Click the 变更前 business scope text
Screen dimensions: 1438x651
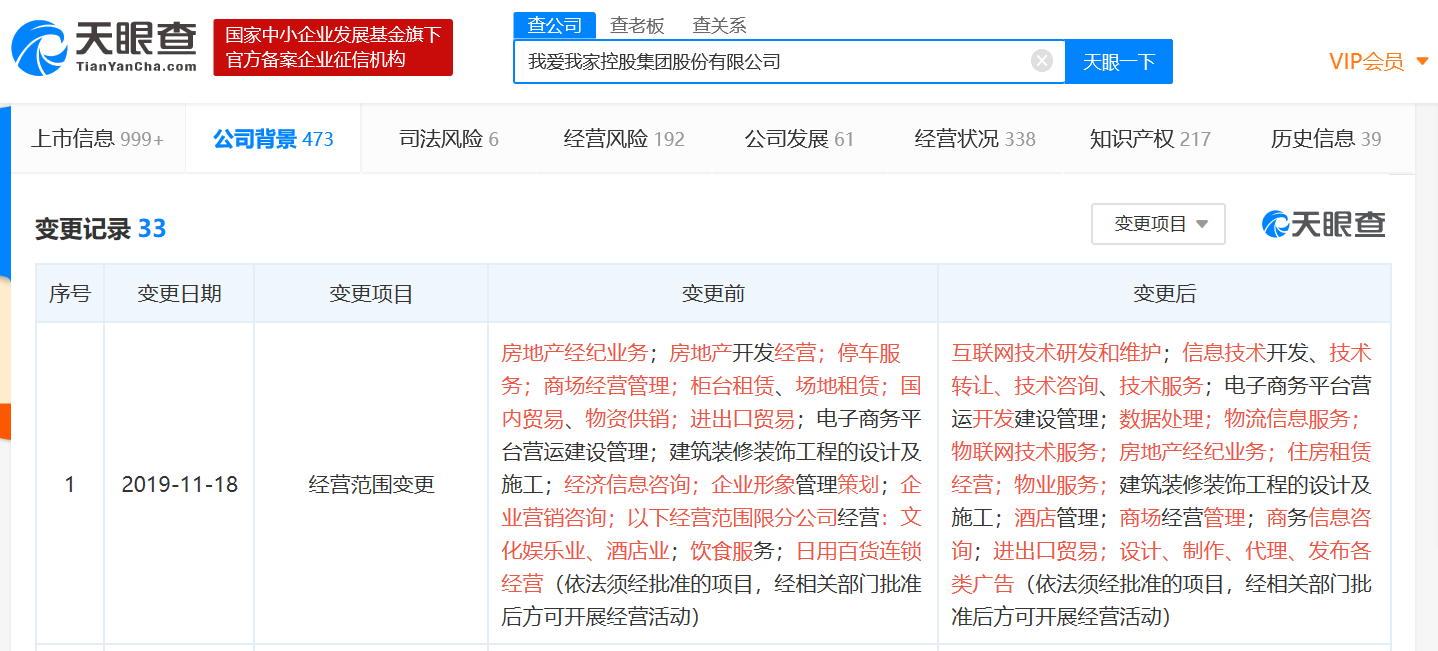tap(712, 485)
